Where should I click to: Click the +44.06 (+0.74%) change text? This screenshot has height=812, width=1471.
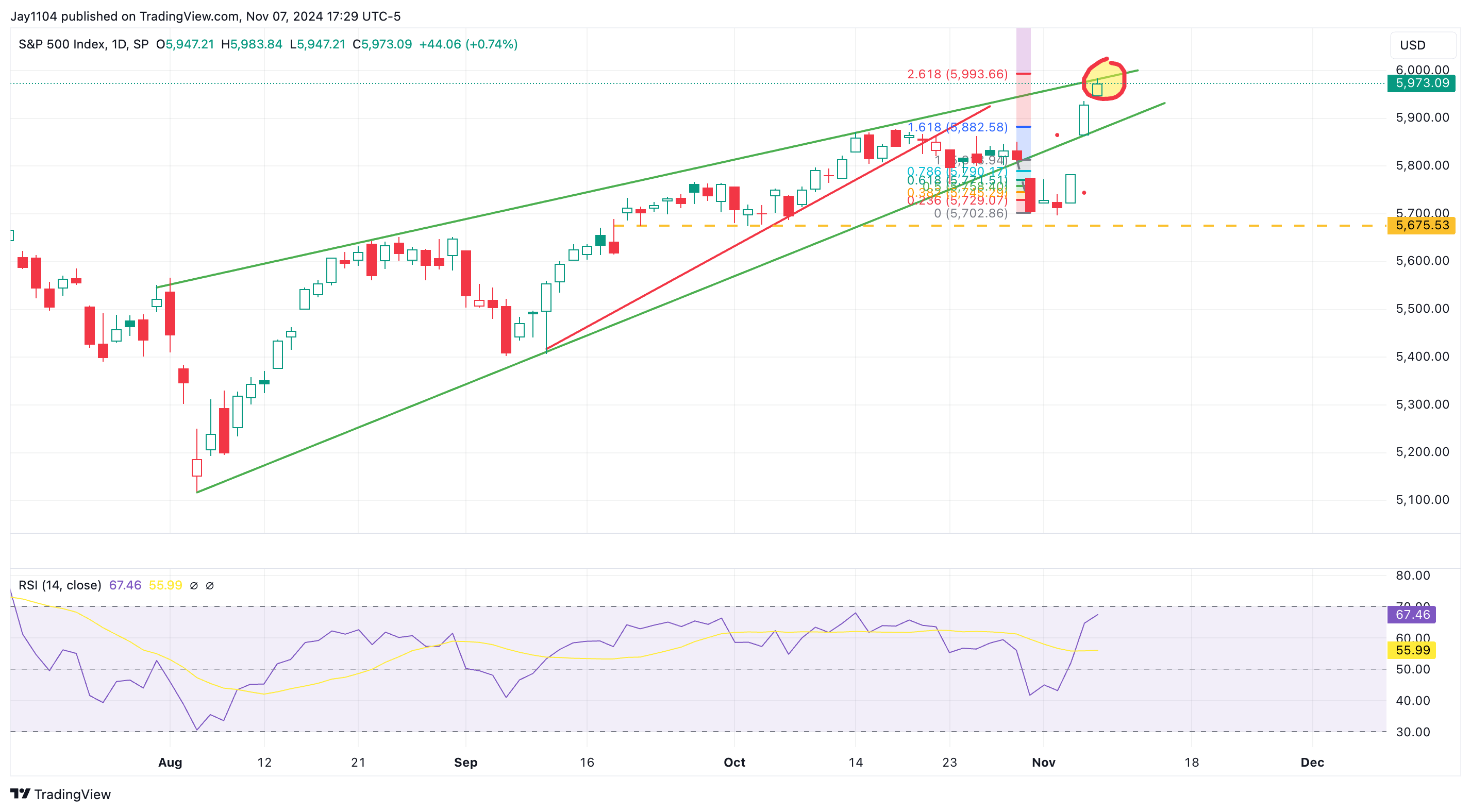coord(468,44)
